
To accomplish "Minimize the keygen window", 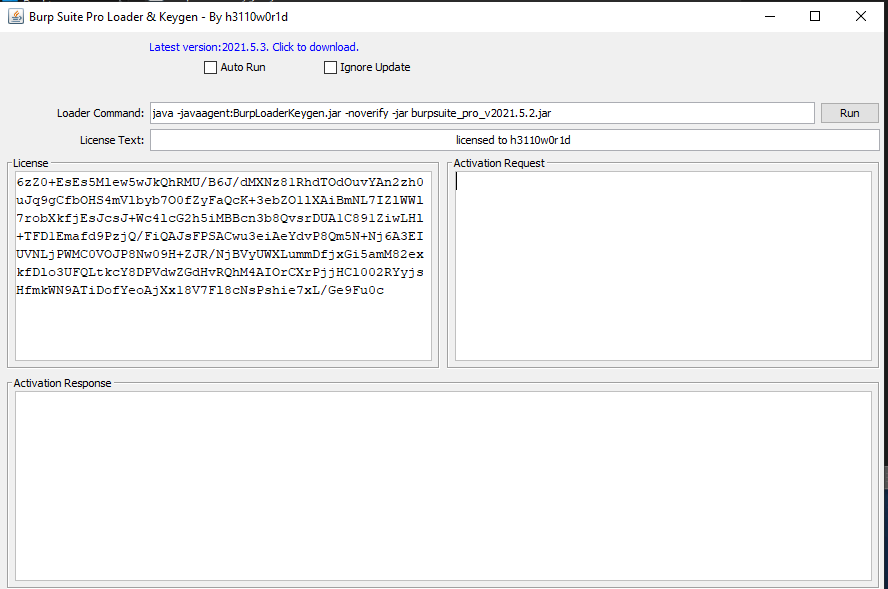I will 770,17.
